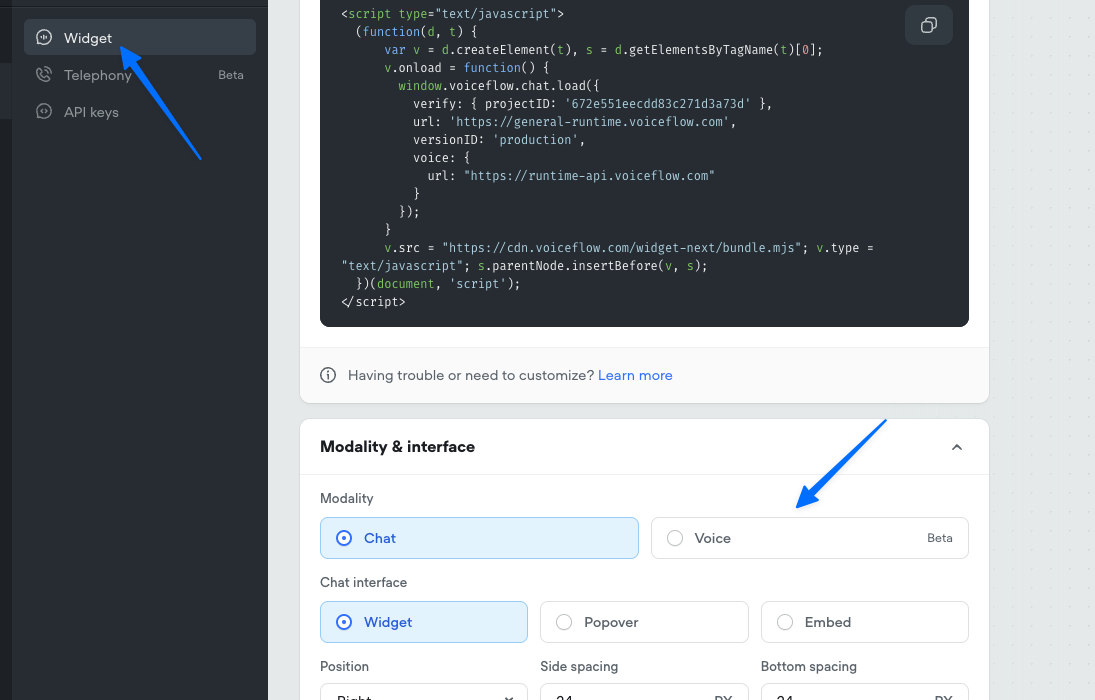Click the window.voiceflow.chat.load line
The image size is (1095, 700).
click(499, 85)
